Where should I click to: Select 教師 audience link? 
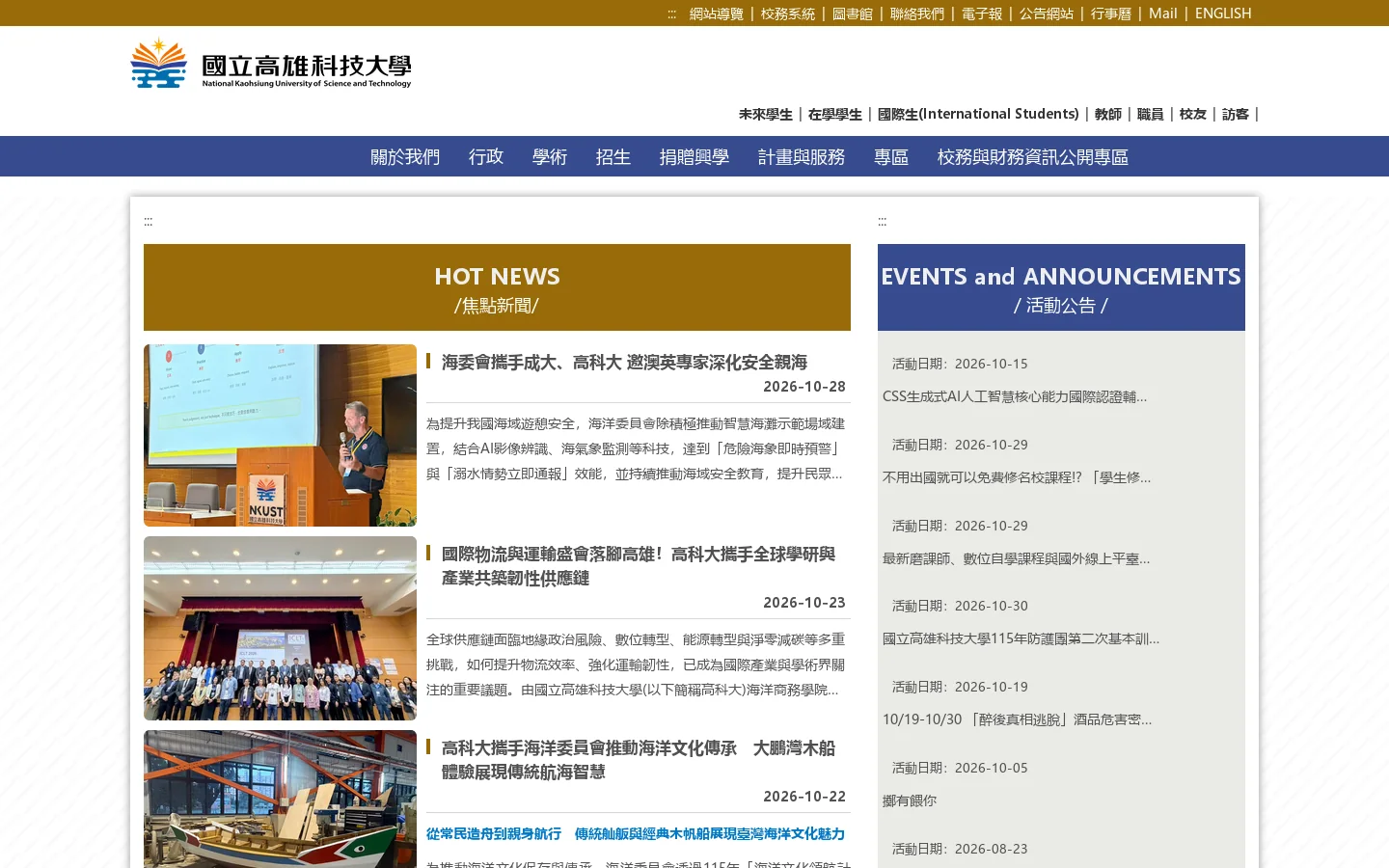tap(1108, 114)
